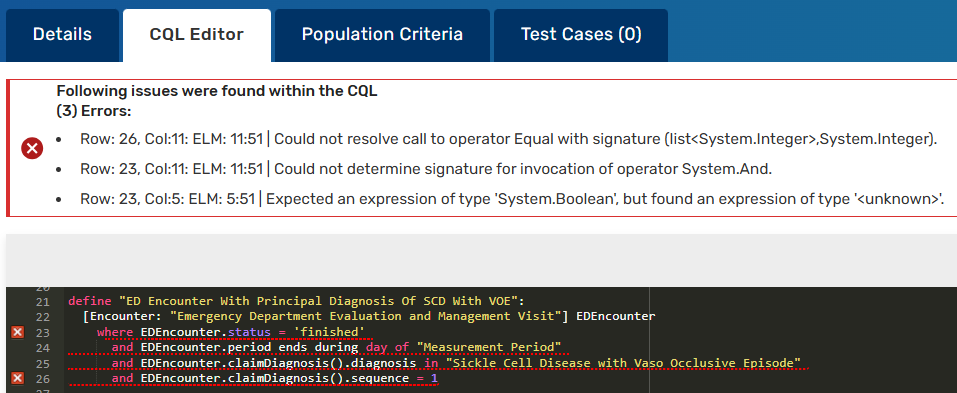Click the Row 26 Equal operator error message
Viewport: 957px width, 393px height.
tap(508, 139)
